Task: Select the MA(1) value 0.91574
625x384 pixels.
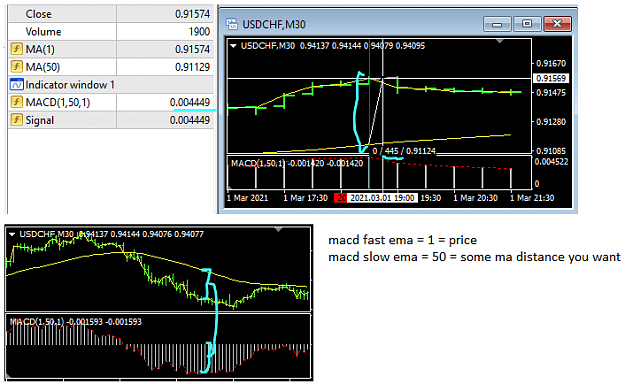Action: click(192, 49)
